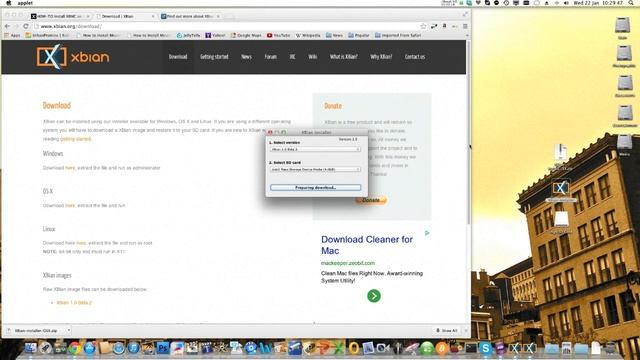The height and width of the screenshot is (360, 640).
Task: Open the Trash in the Dock
Action: [x=611, y=348]
